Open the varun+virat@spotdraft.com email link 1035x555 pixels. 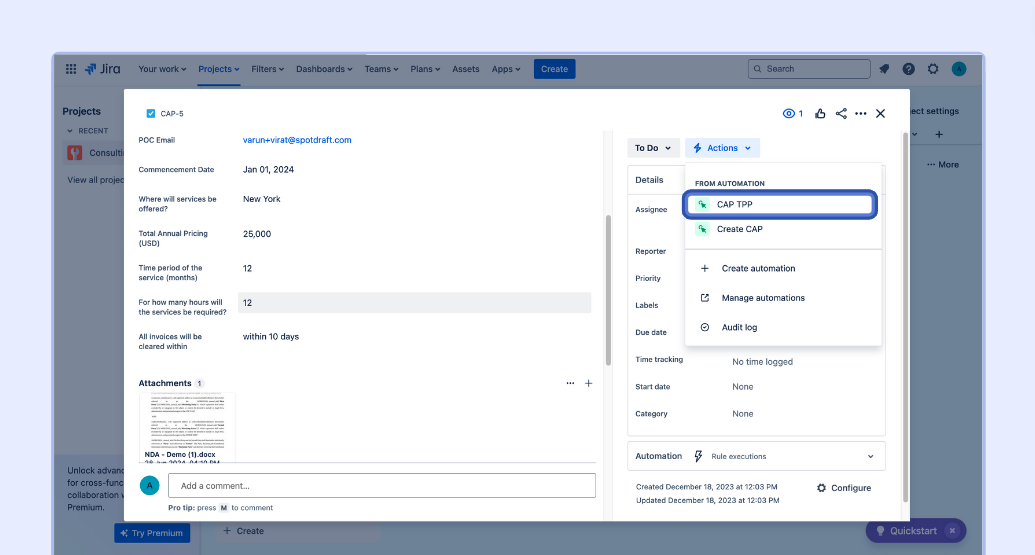[297, 140]
